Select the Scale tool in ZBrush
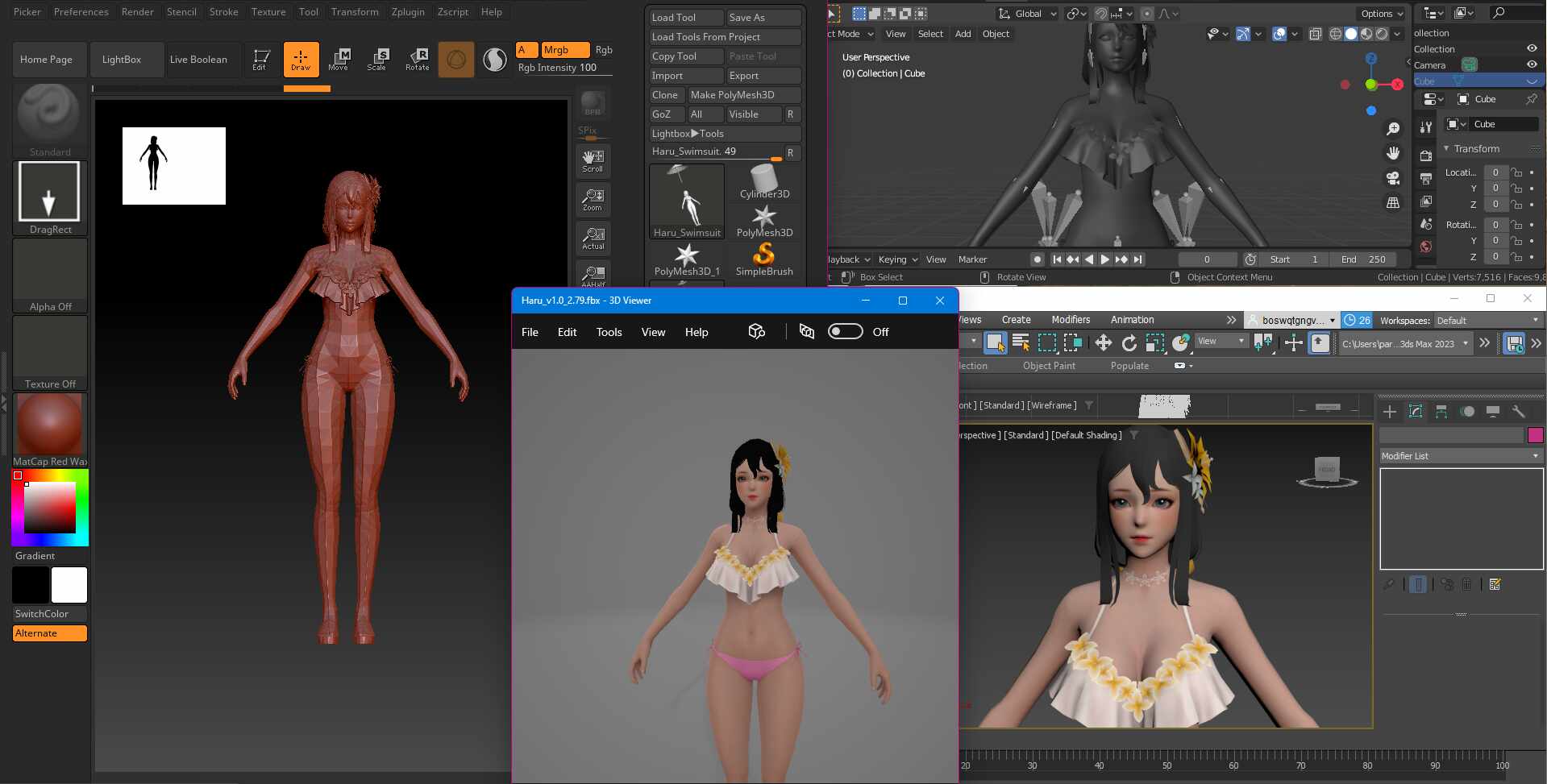Screen dimensions: 1547x784 click(x=377, y=60)
